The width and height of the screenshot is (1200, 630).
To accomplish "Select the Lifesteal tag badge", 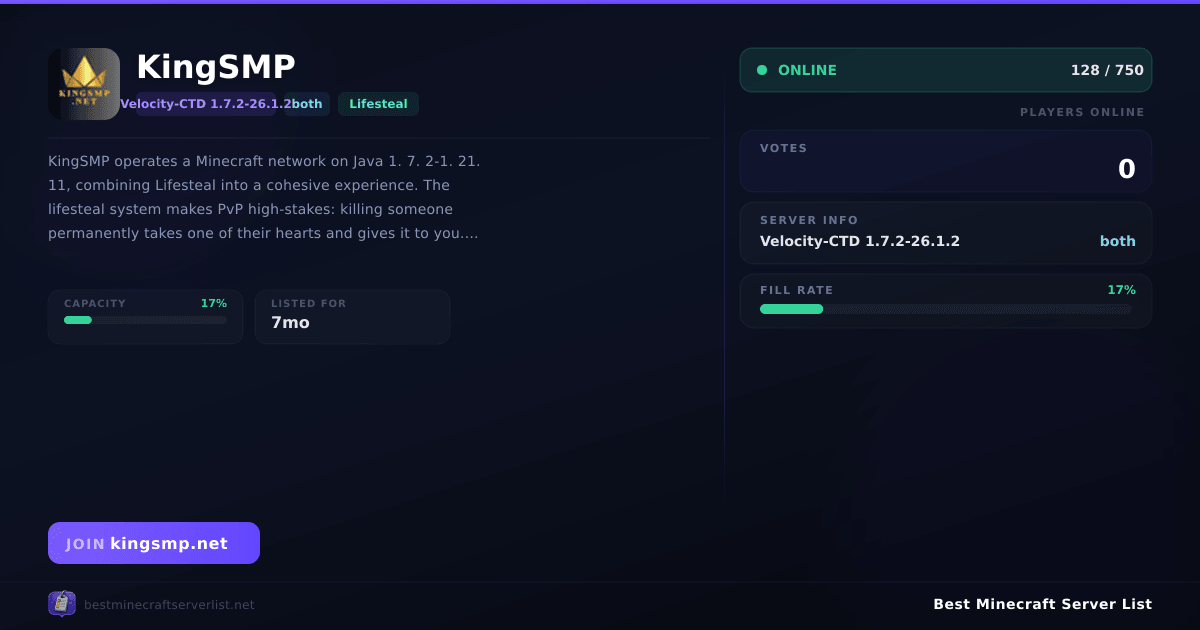I will tap(378, 104).
